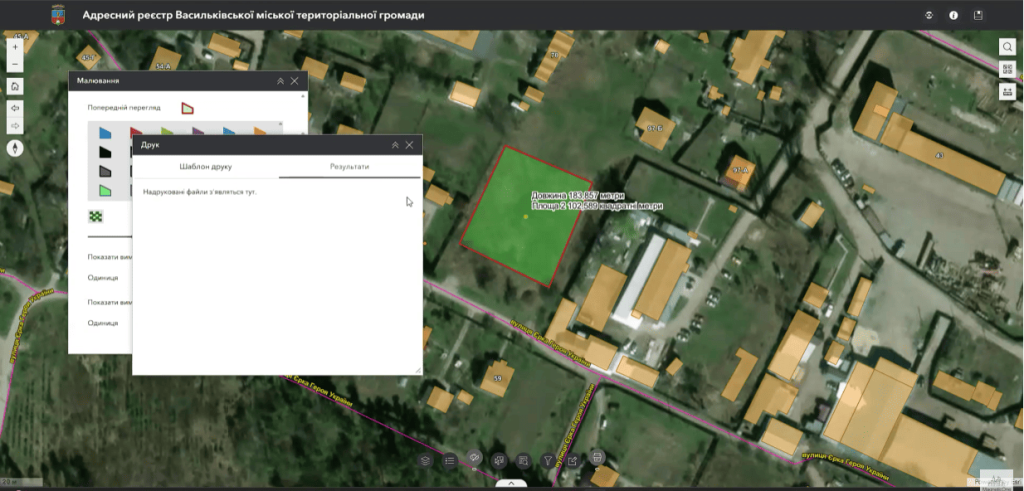This screenshot has width=1024, height=491.
Task: Close the Друк panel
Action: 410,145
